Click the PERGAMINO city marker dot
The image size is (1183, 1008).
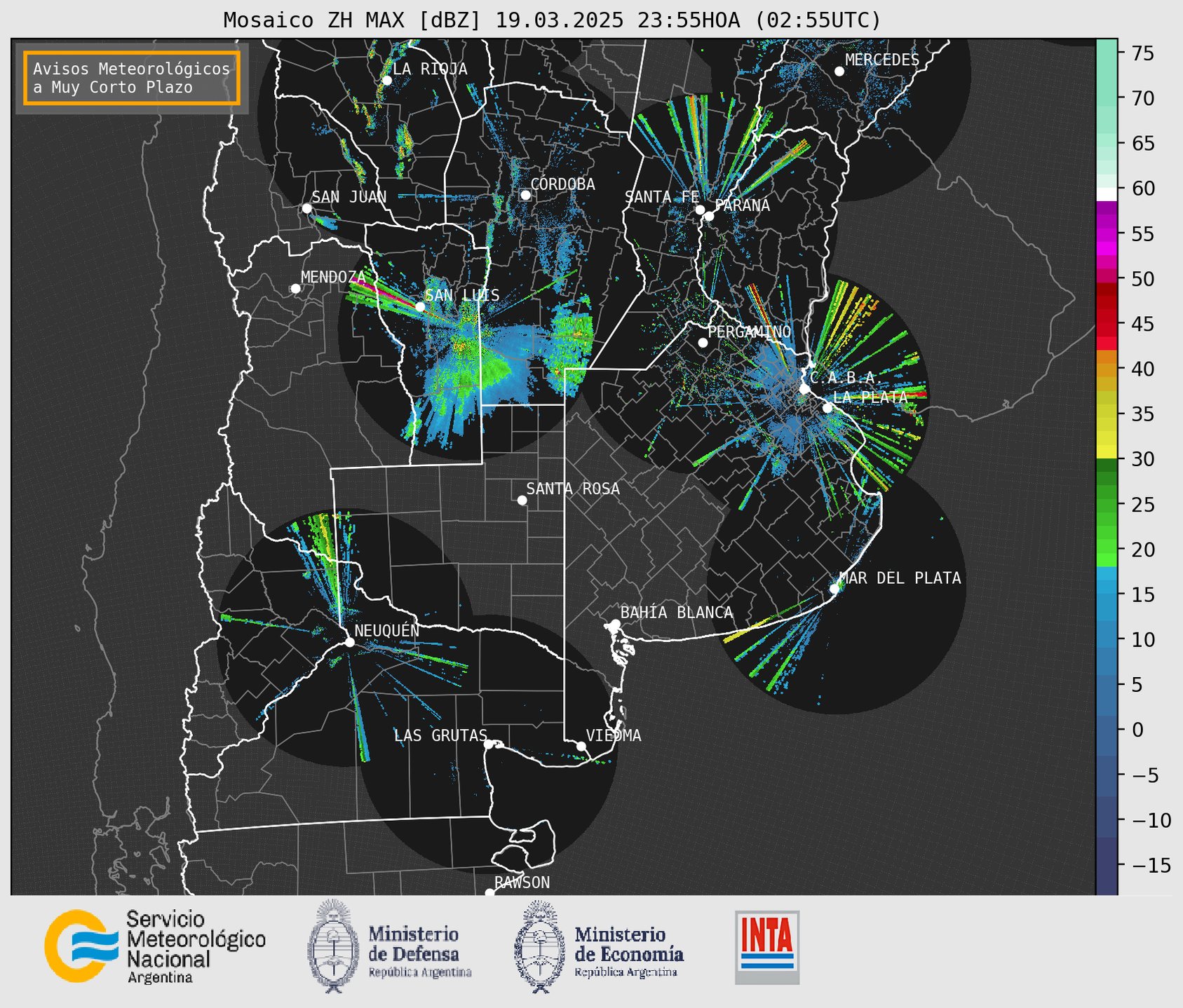tap(703, 343)
